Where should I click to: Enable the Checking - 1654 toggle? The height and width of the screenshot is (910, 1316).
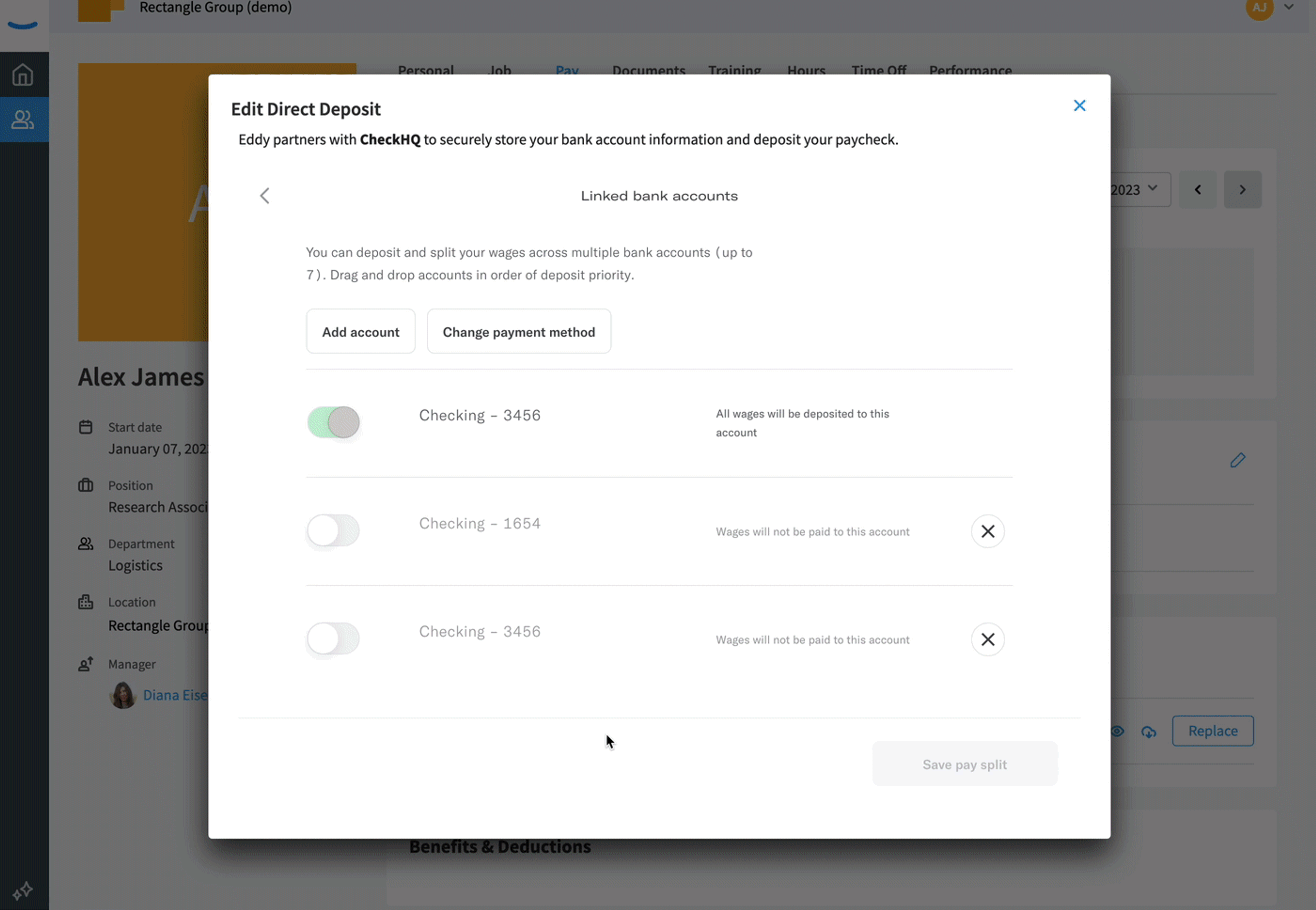[333, 530]
